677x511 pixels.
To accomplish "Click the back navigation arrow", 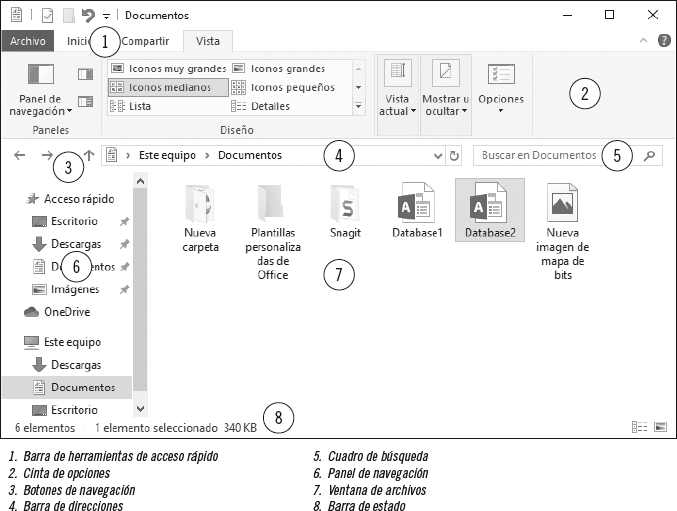I will point(20,156).
